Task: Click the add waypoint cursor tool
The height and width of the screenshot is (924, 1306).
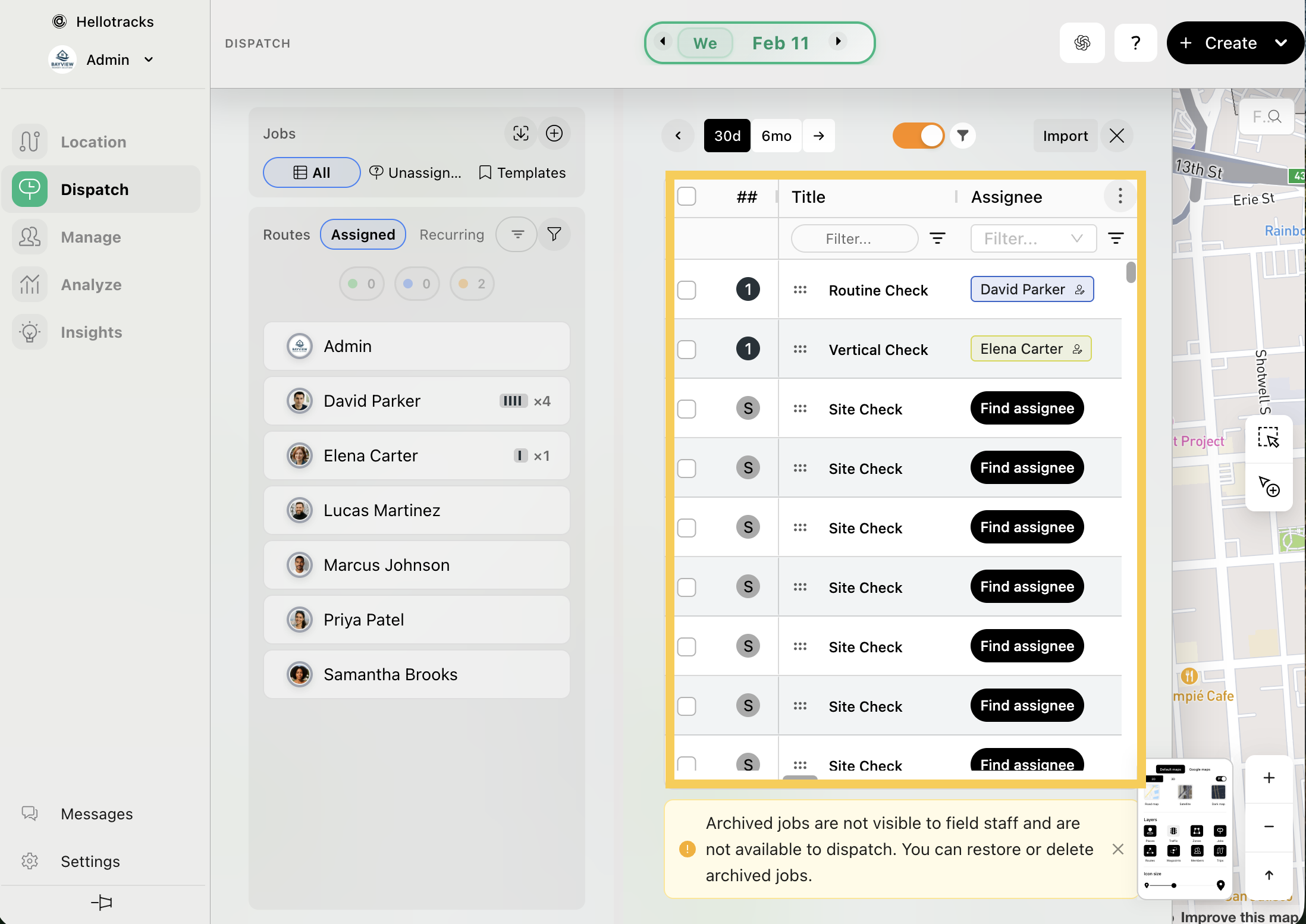Action: click(1268, 486)
